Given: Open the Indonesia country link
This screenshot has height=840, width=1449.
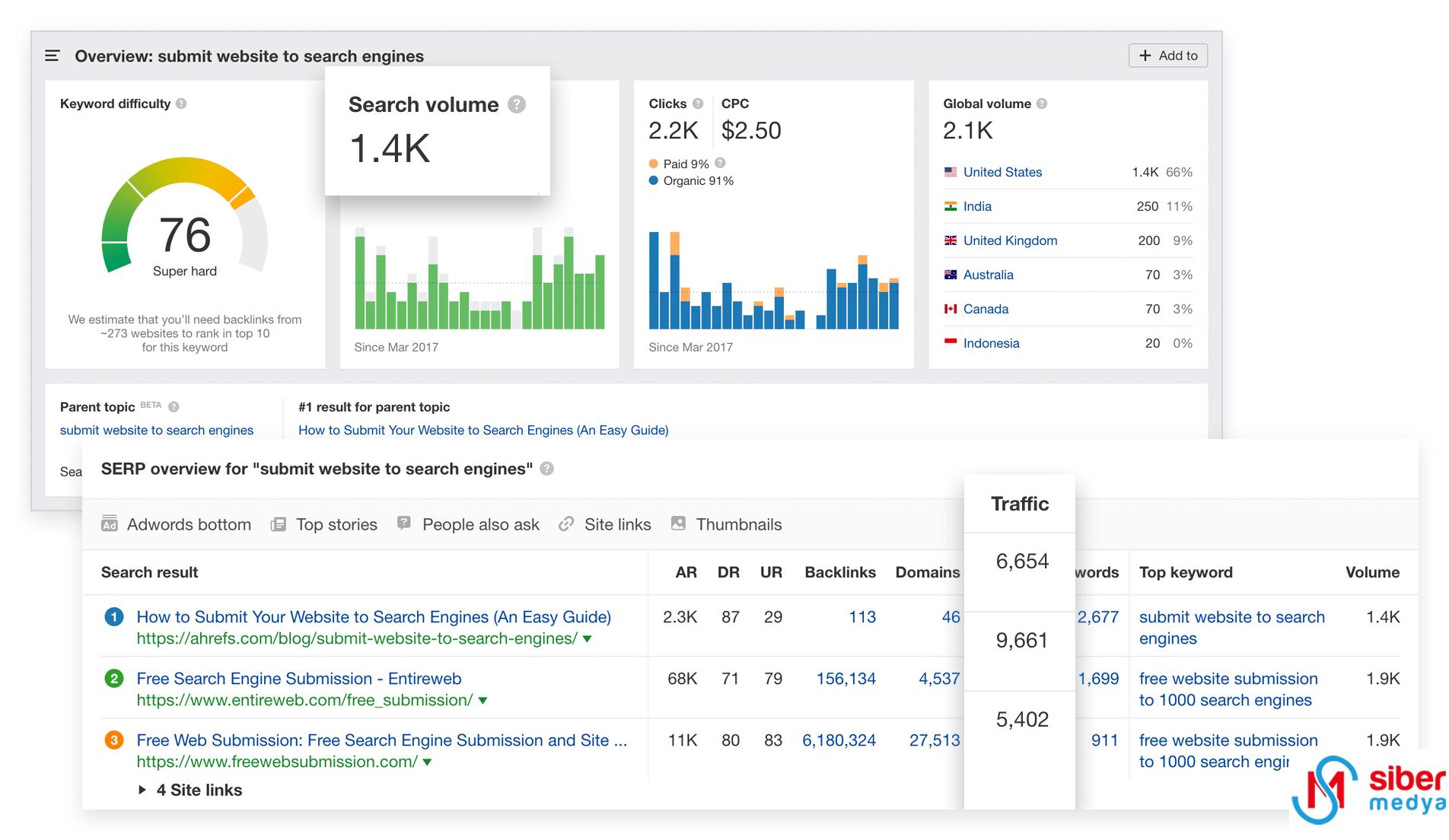Looking at the screenshot, I should 991,343.
